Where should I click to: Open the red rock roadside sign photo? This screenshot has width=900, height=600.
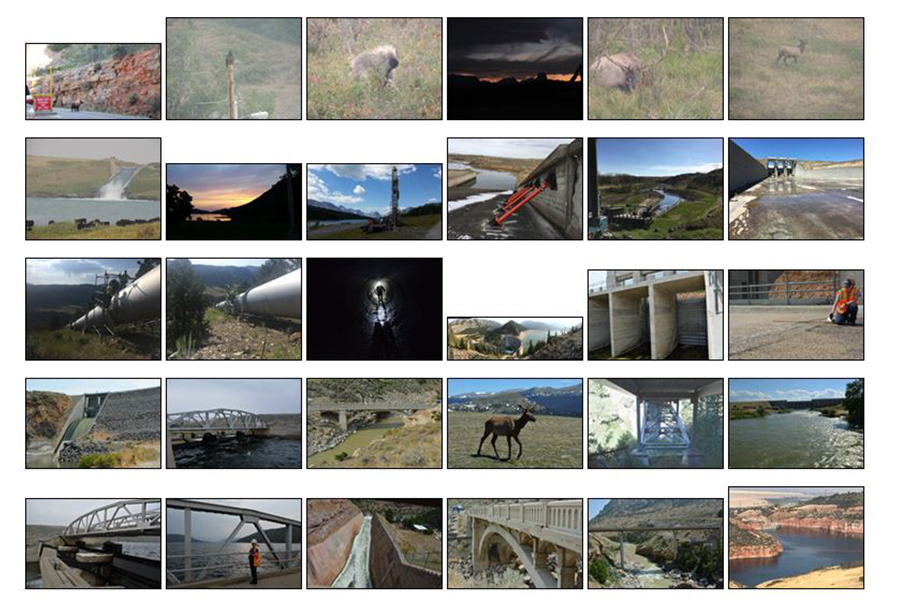(93, 82)
